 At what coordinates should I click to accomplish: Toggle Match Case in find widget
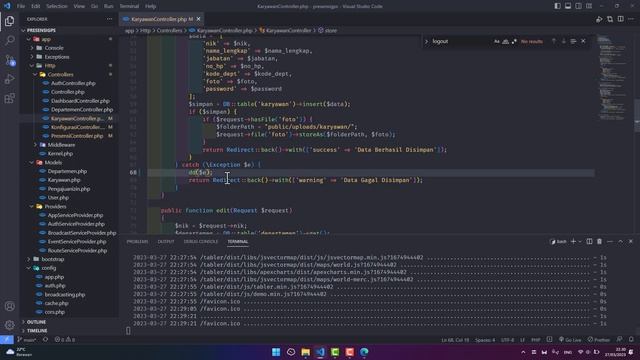[x=497, y=41]
